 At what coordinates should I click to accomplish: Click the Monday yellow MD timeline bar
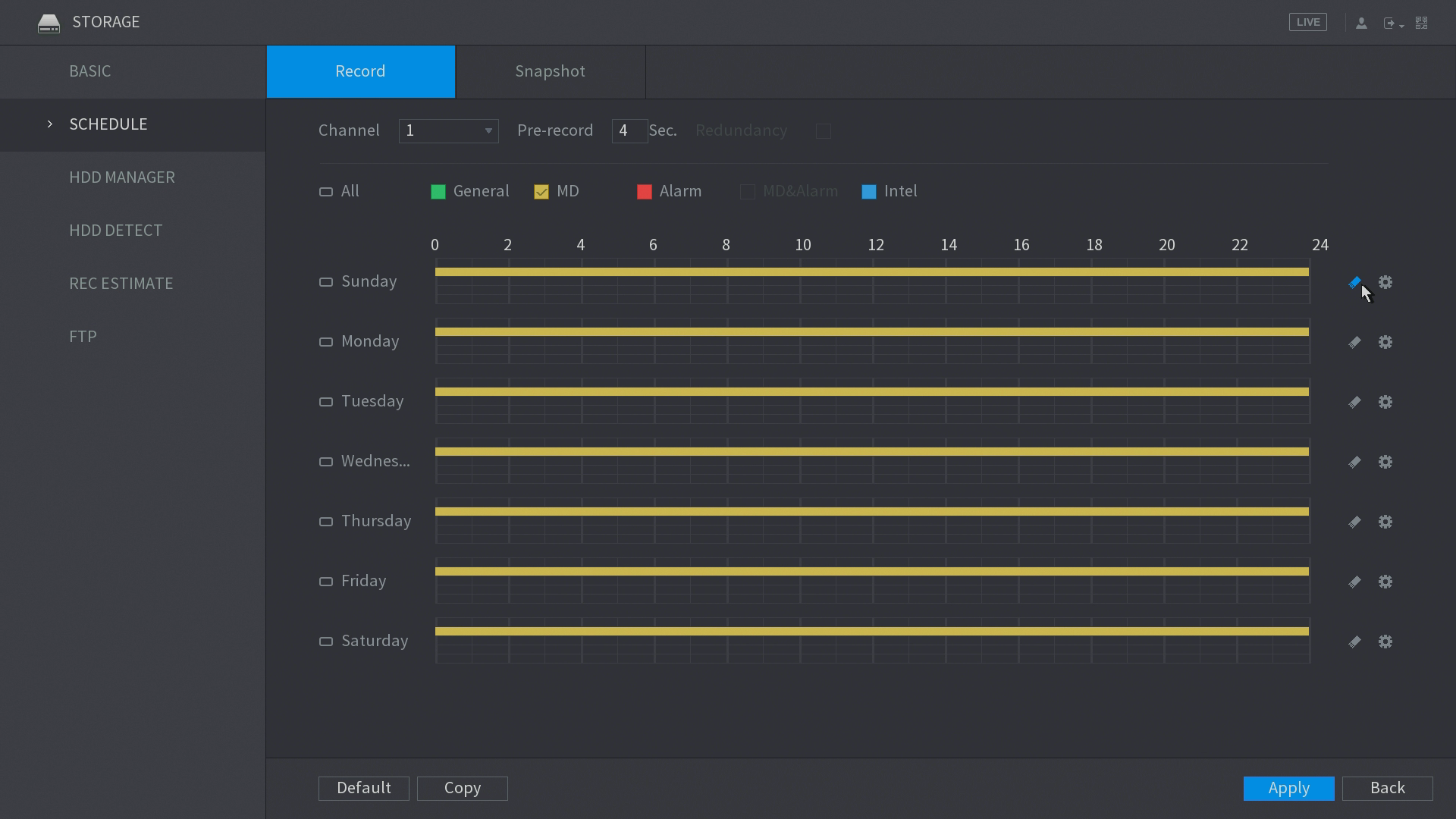872,331
